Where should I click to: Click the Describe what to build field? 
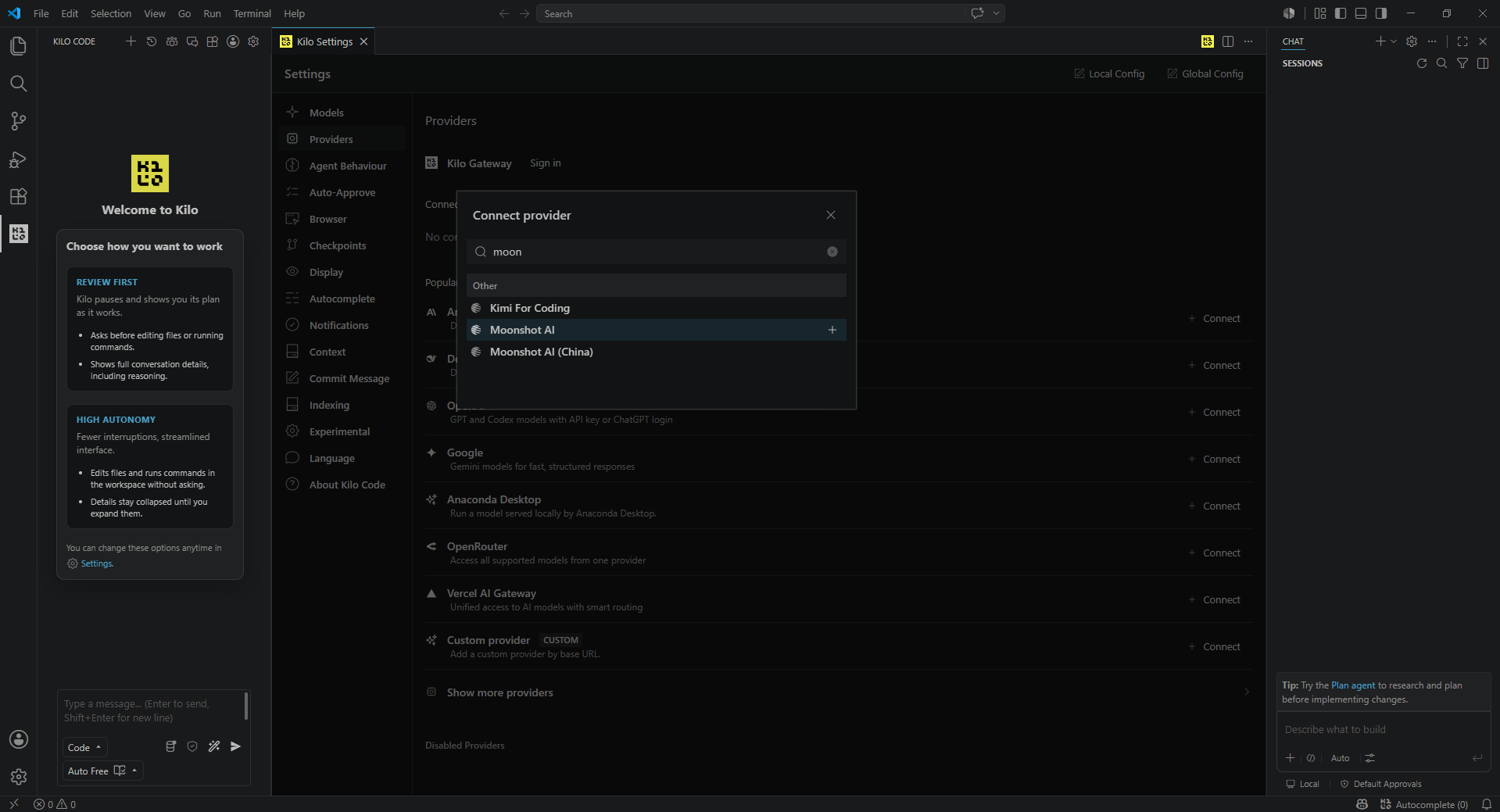[x=1382, y=729]
